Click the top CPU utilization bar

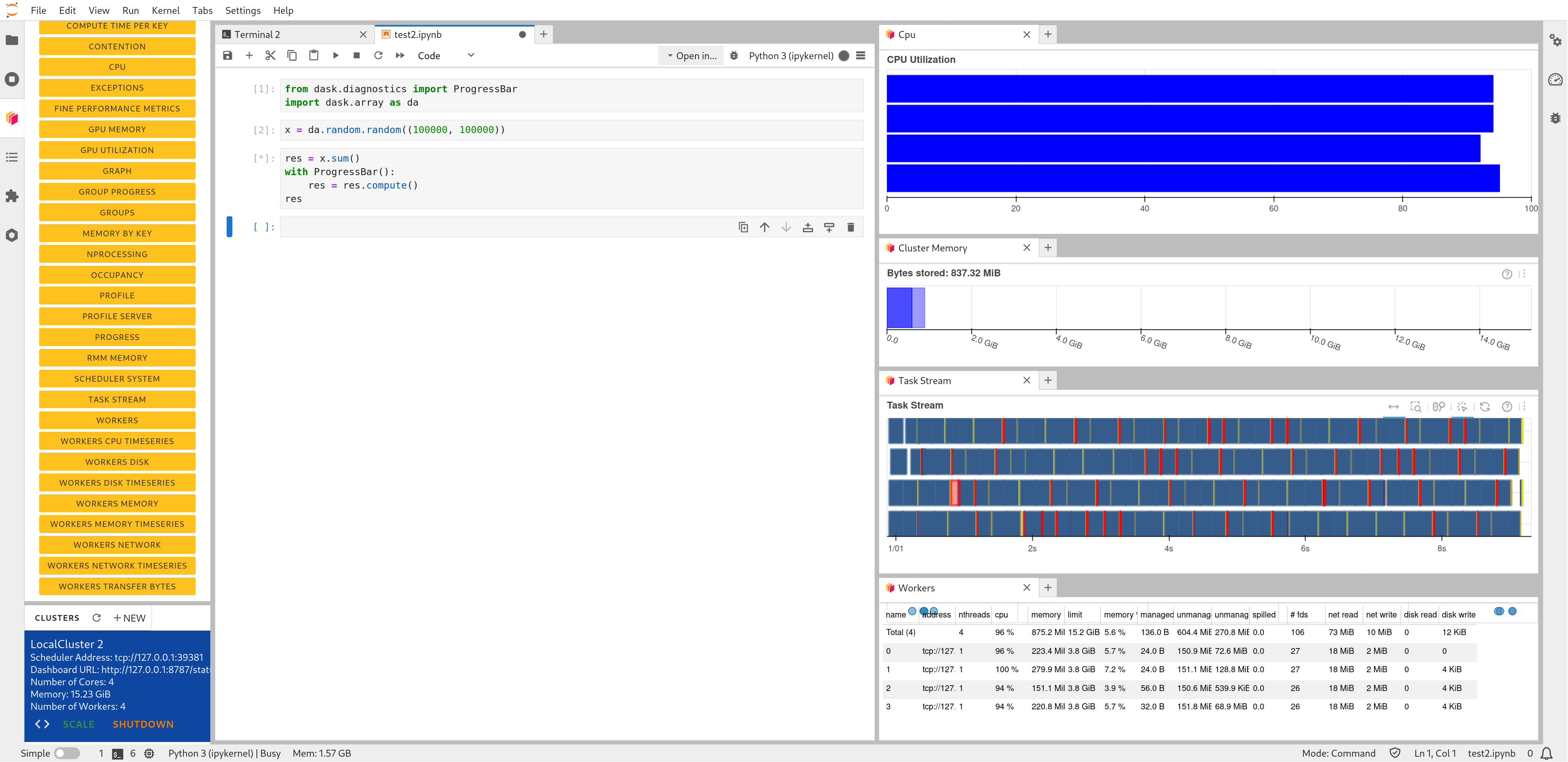(1189, 89)
